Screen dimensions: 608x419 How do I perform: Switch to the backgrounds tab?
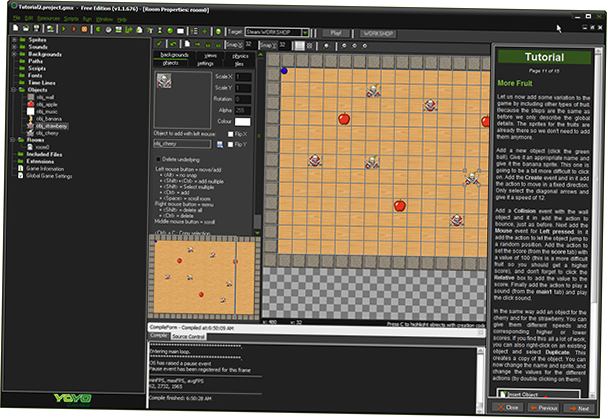pyautogui.click(x=174, y=55)
